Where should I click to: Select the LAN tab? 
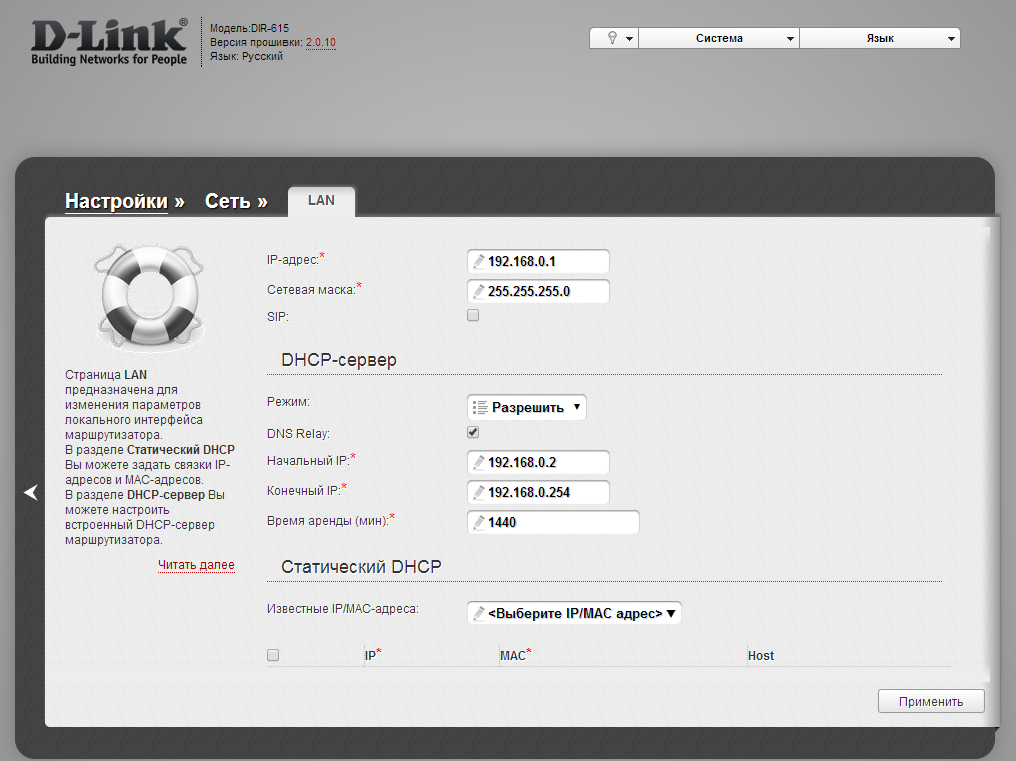click(x=321, y=200)
